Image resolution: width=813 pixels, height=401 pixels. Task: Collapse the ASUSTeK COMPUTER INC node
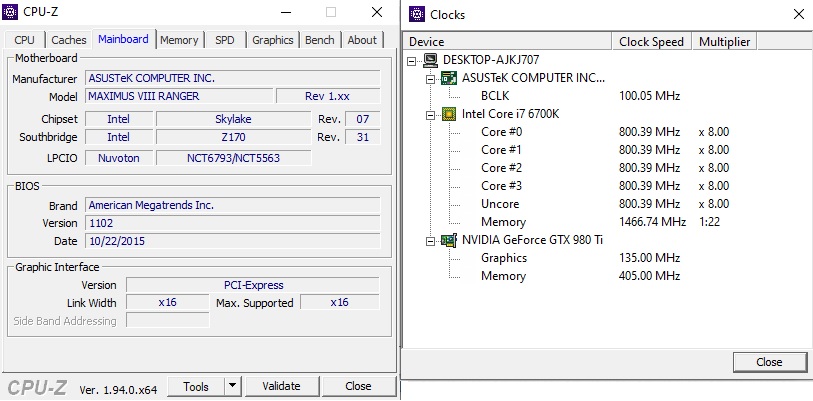tap(430, 79)
